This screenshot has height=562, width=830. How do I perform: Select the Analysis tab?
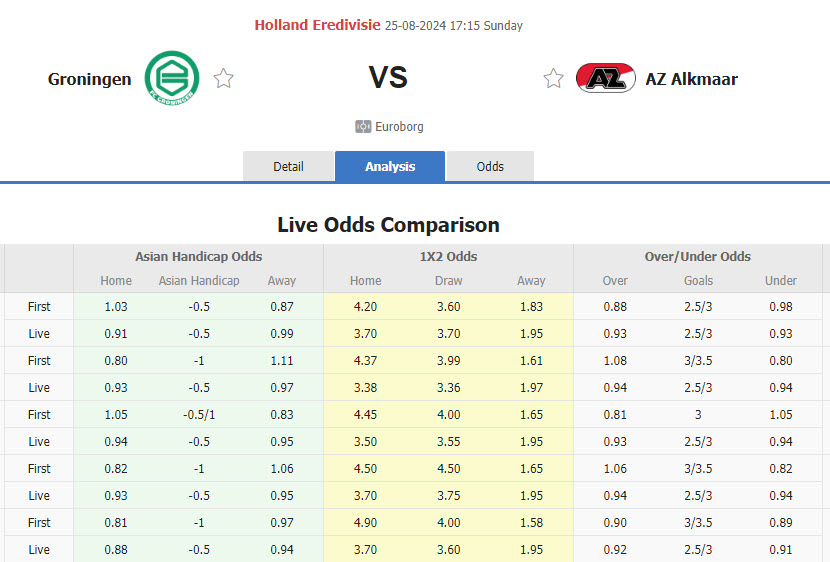pos(390,166)
